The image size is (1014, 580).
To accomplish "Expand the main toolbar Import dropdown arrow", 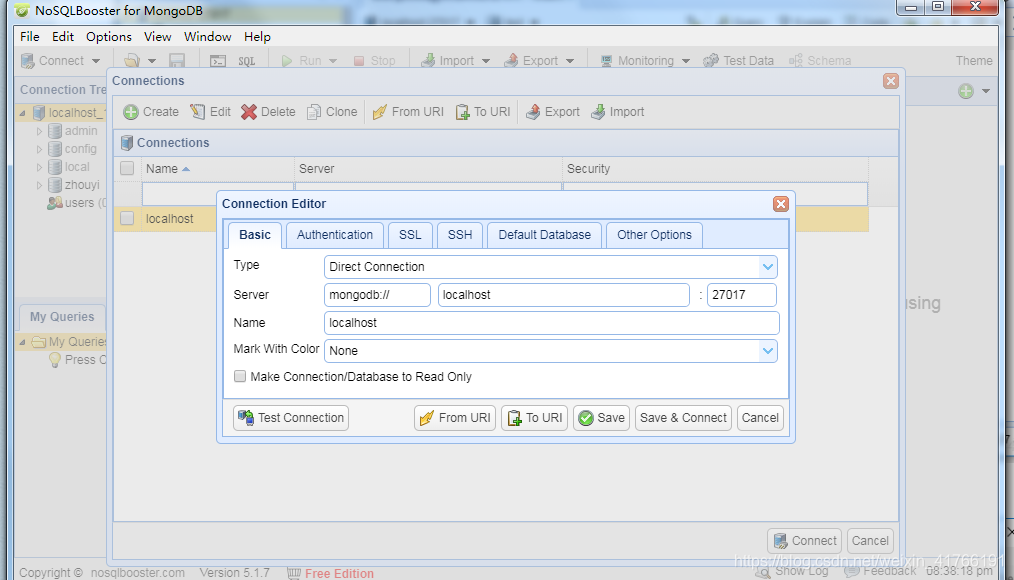I will coord(486,61).
